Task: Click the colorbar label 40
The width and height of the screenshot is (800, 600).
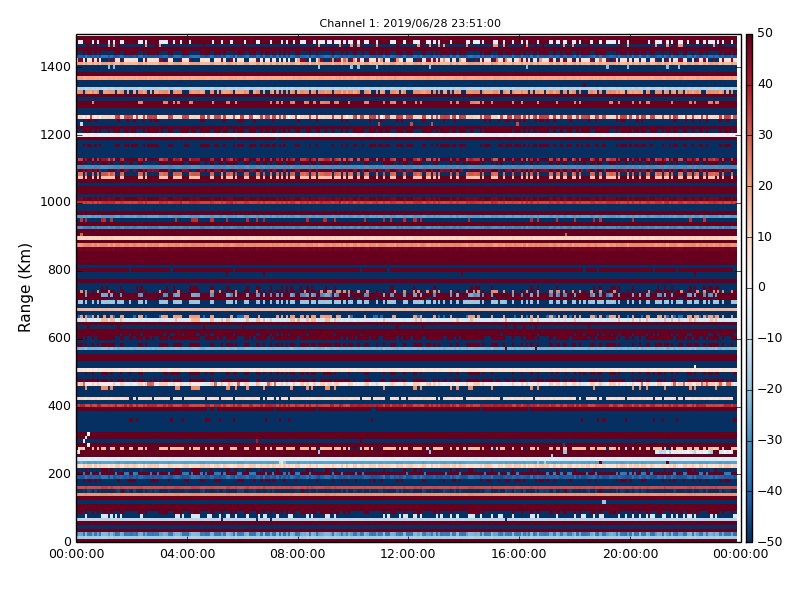Action: 765,84
